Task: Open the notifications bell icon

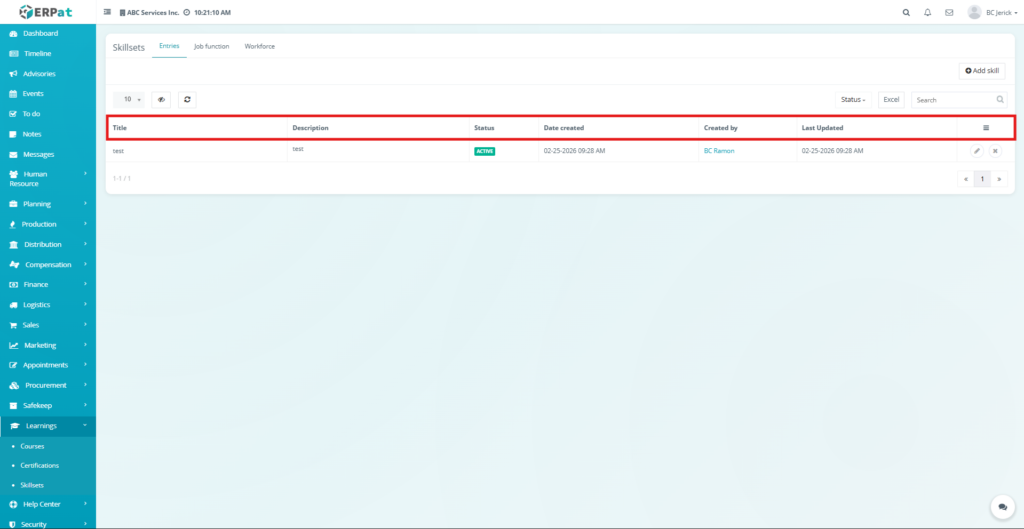Action: click(927, 13)
